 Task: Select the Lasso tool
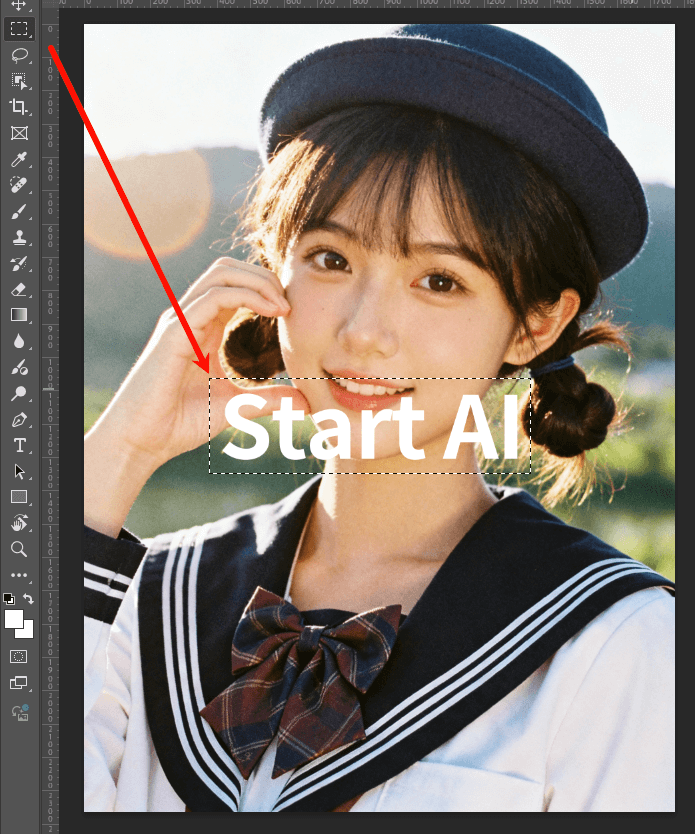point(18,55)
